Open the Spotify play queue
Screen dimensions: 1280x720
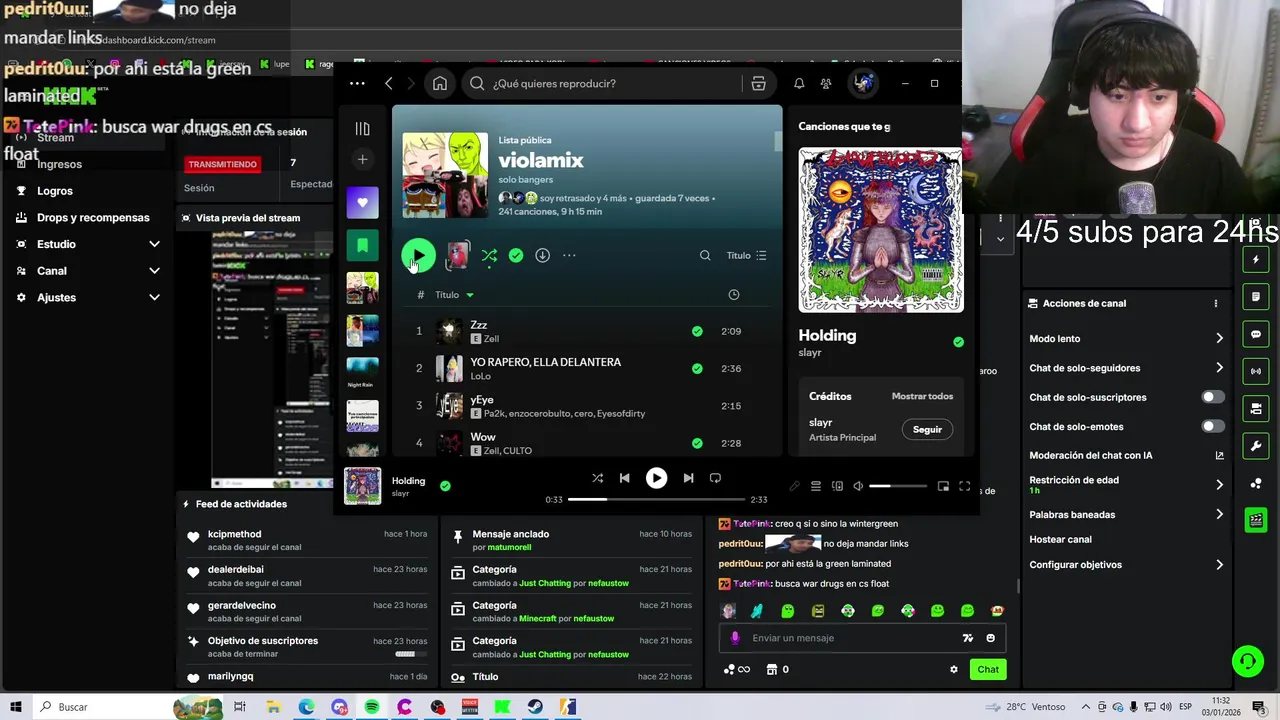pyautogui.click(x=816, y=487)
